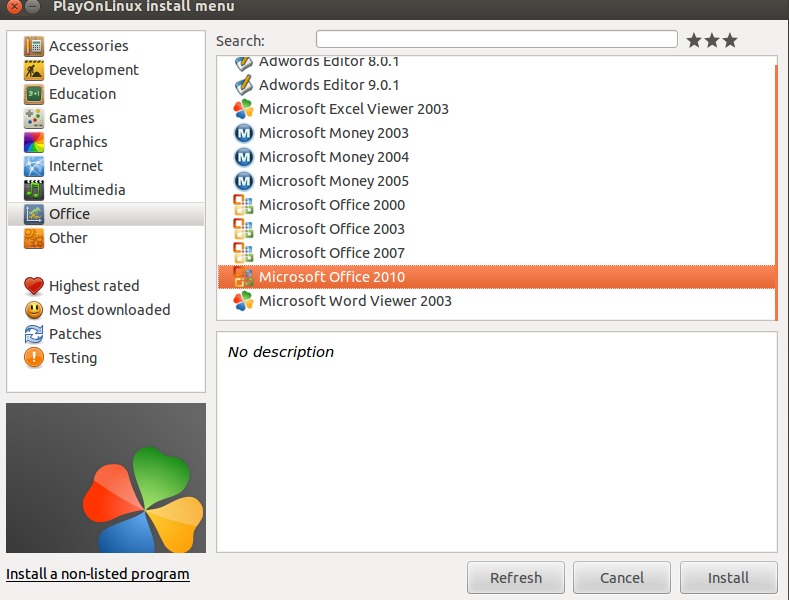The image size is (789, 600).
Task: Browse the Games category
Action: [x=72, y=118]
